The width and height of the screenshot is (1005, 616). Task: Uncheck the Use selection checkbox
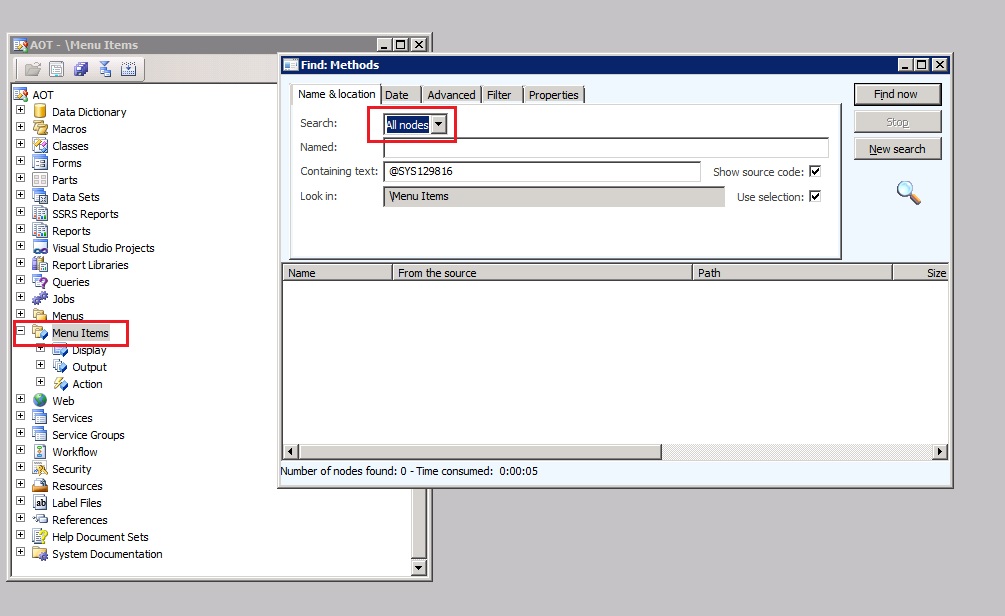coord(815,197)
